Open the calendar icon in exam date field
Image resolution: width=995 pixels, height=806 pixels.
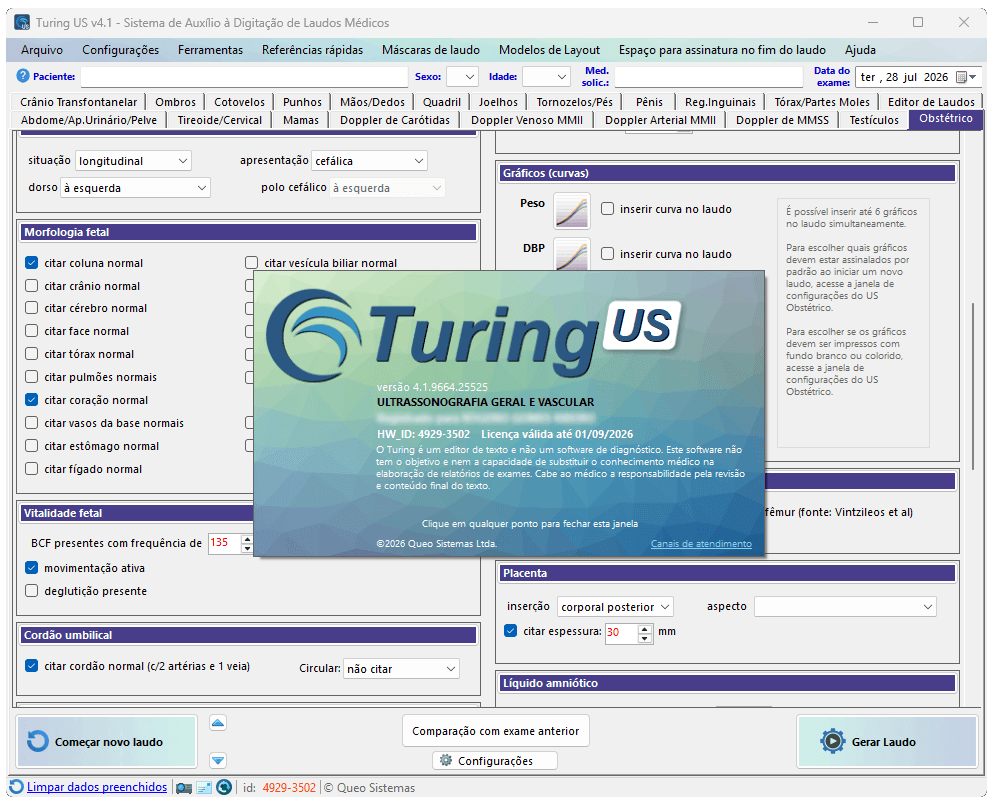(961, 77)
